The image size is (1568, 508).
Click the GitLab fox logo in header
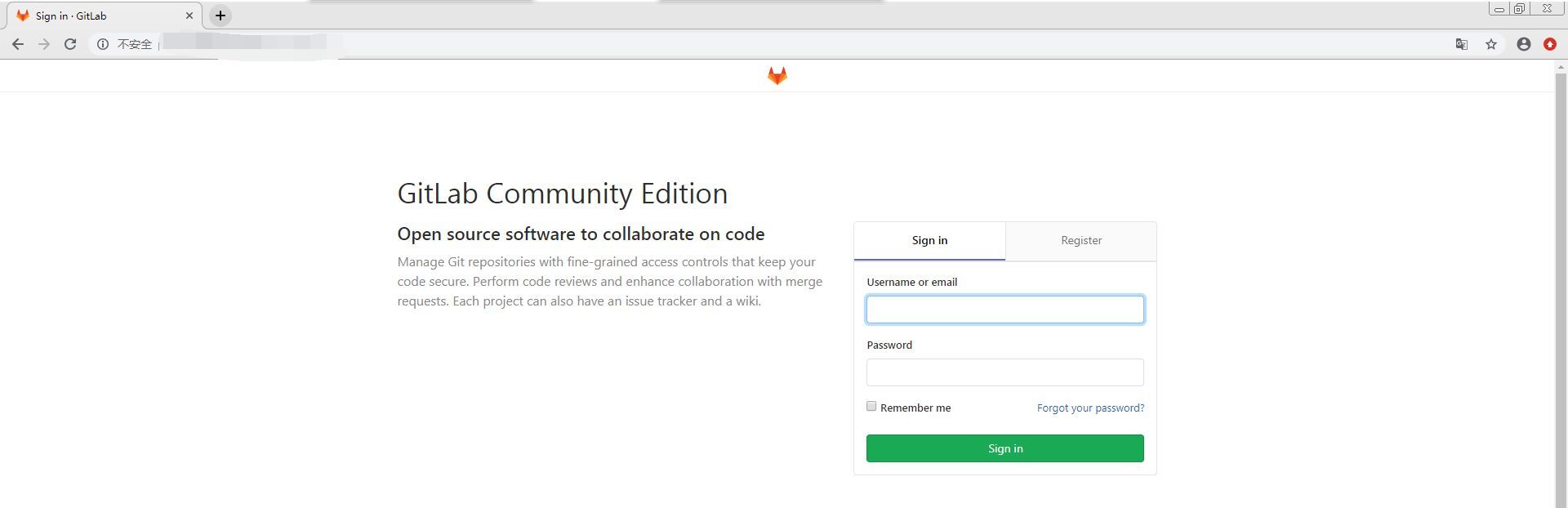[777, 76]
